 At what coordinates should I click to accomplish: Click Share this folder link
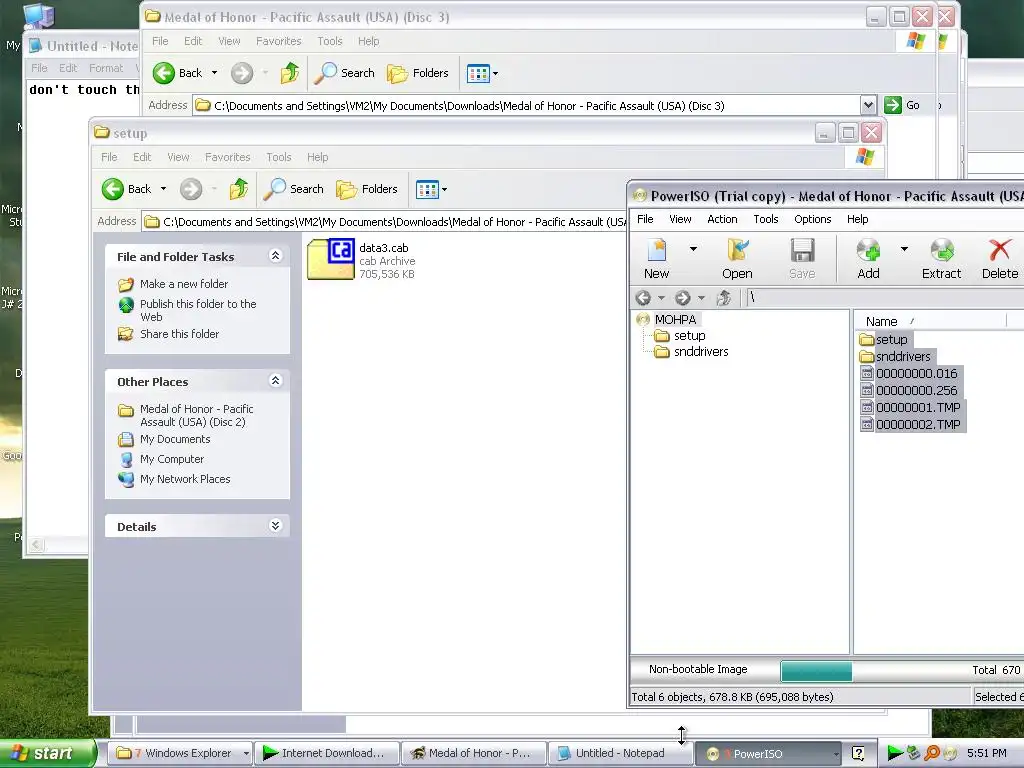(x=179, y=334)
